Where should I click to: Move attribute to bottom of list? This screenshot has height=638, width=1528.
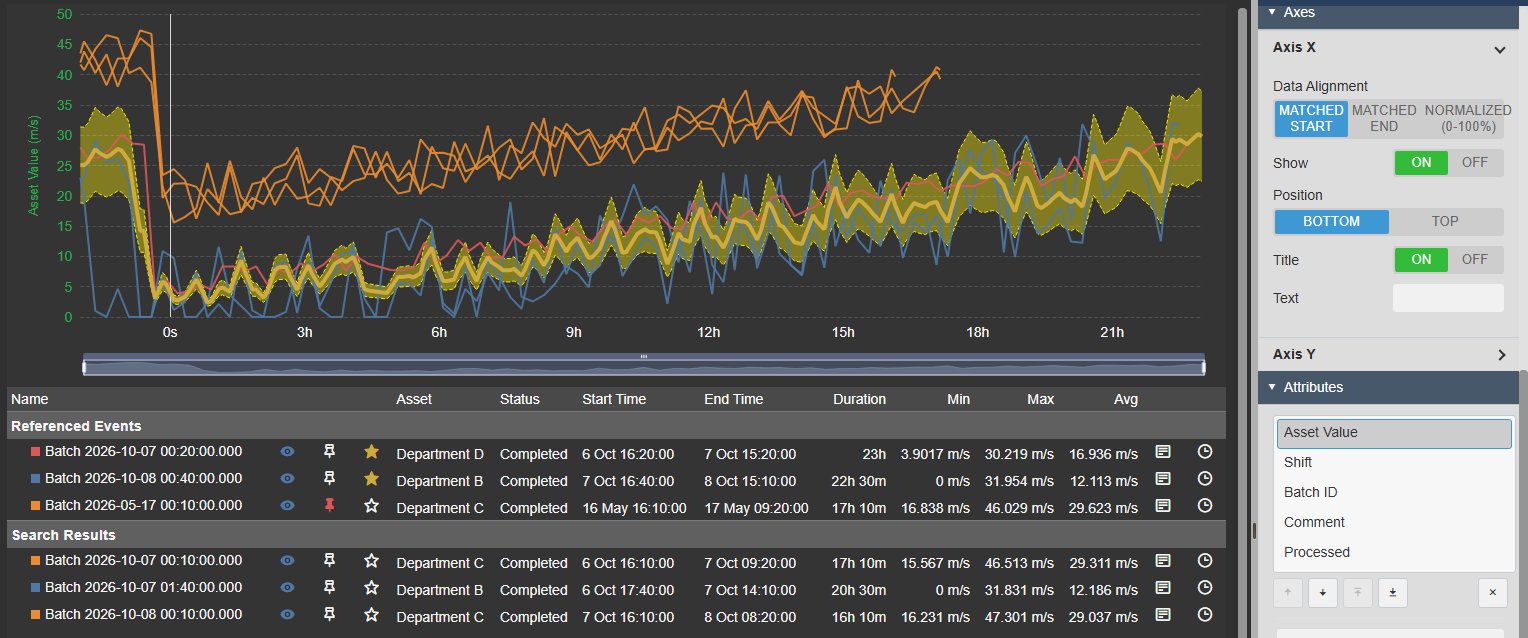coord(1392,593)
